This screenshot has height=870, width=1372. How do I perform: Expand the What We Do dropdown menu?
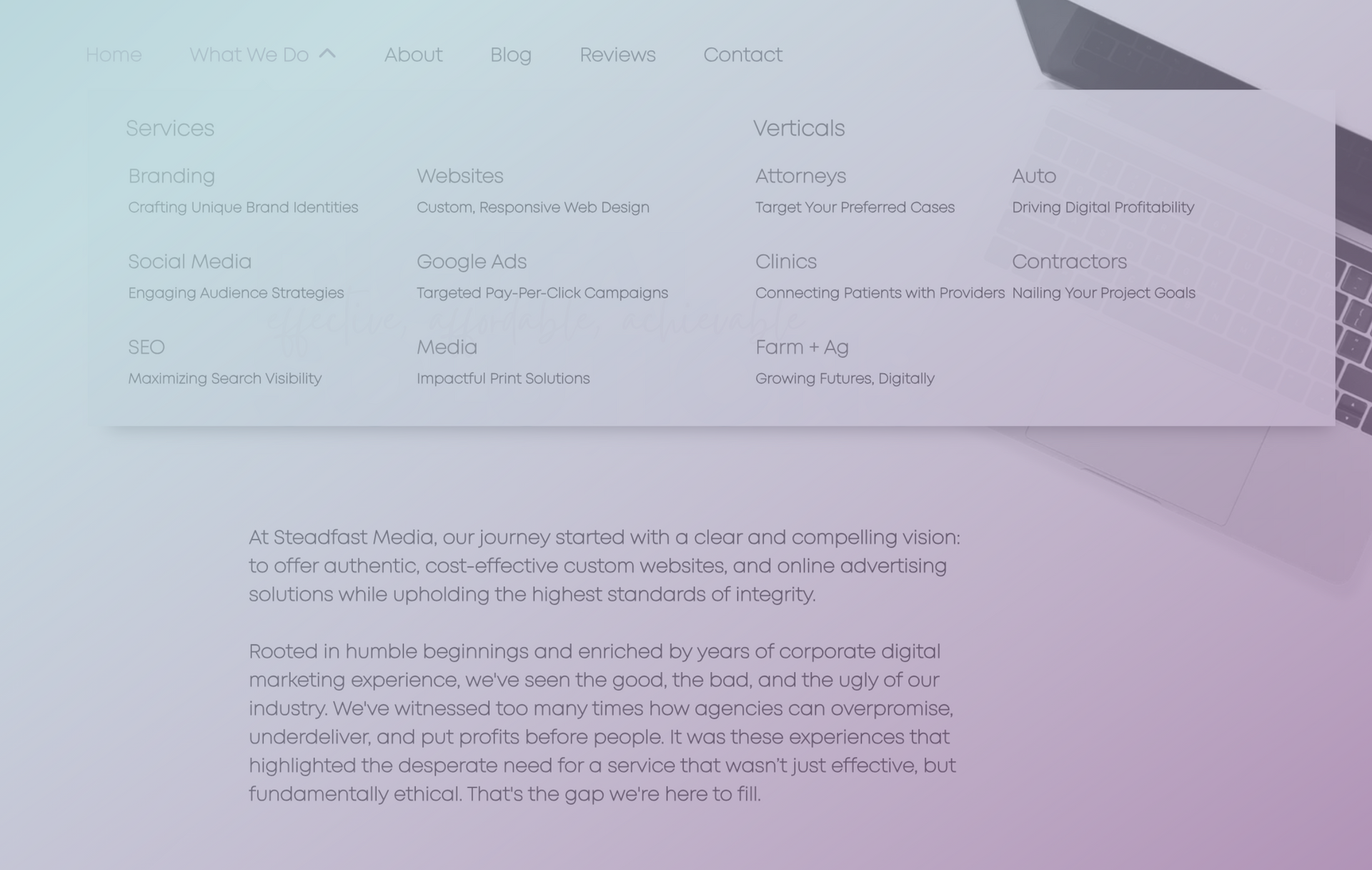point(262,54)
